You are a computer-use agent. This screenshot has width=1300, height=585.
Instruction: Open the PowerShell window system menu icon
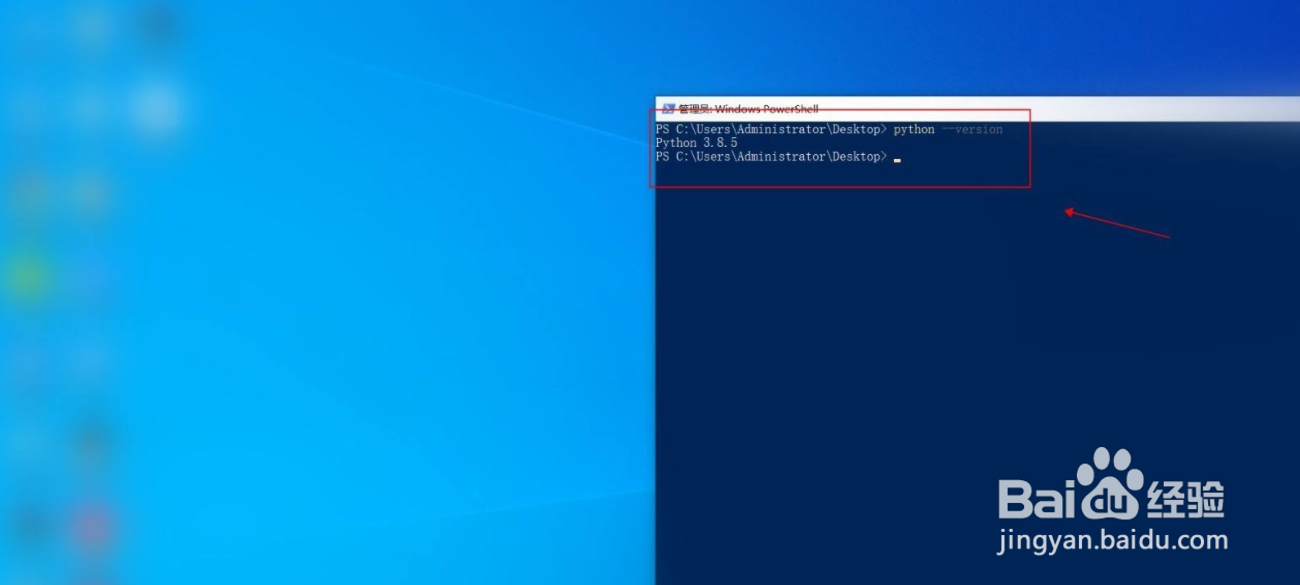click(667, 107)
